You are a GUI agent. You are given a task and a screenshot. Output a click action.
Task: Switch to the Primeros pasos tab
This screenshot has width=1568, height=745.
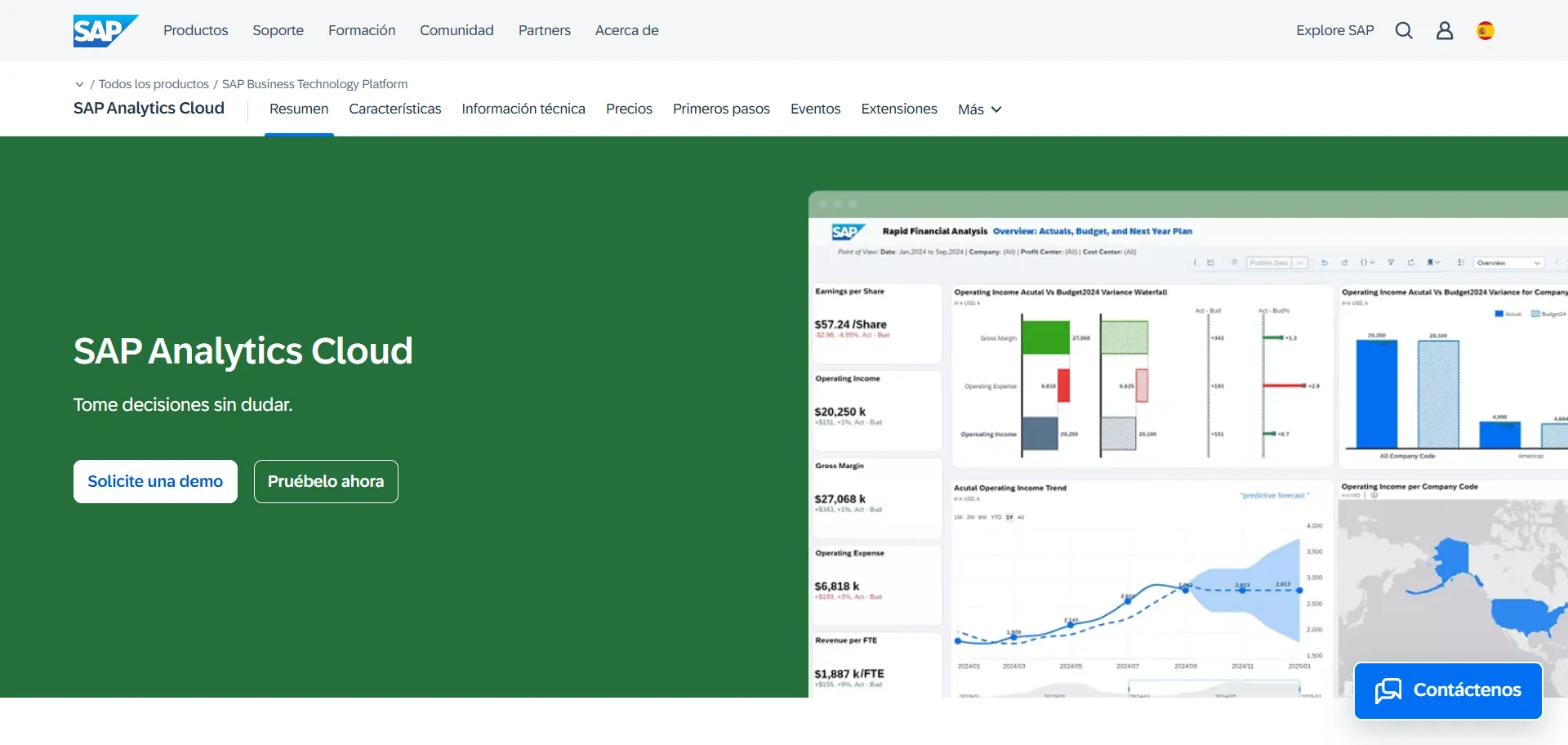click(x=721, y=109)
